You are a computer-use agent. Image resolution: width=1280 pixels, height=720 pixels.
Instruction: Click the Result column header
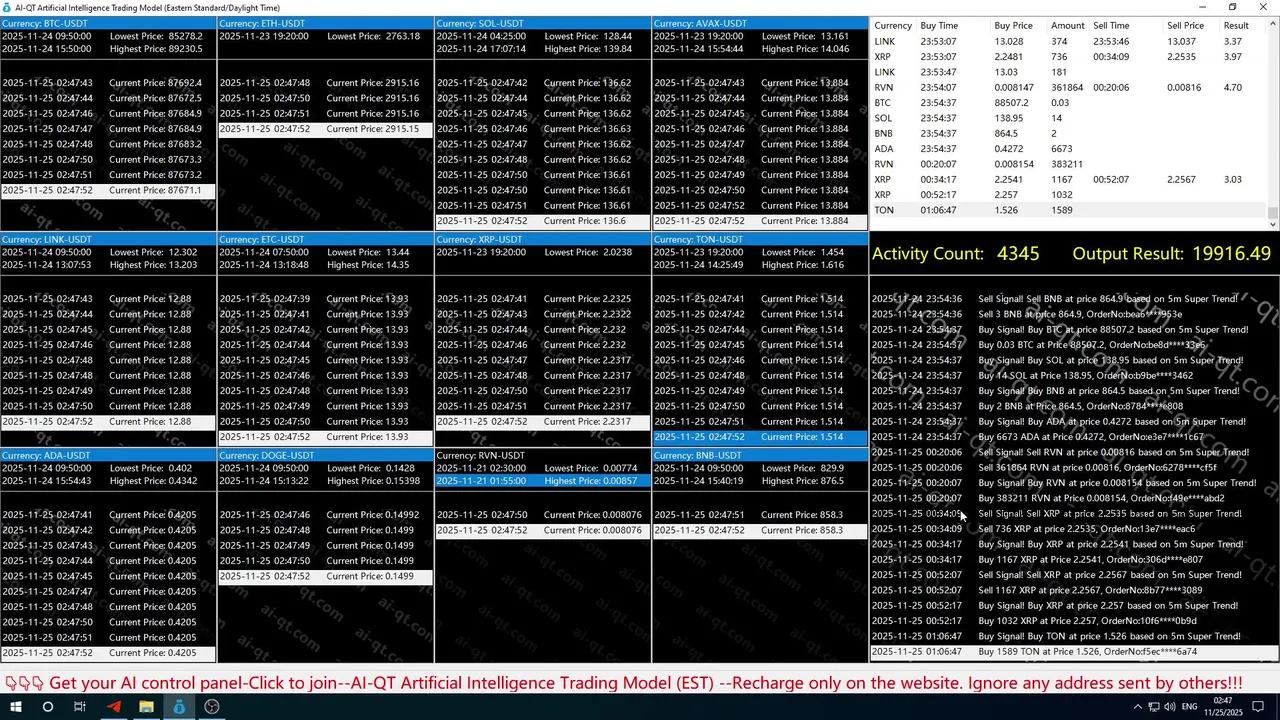(x=1236, y=25)
